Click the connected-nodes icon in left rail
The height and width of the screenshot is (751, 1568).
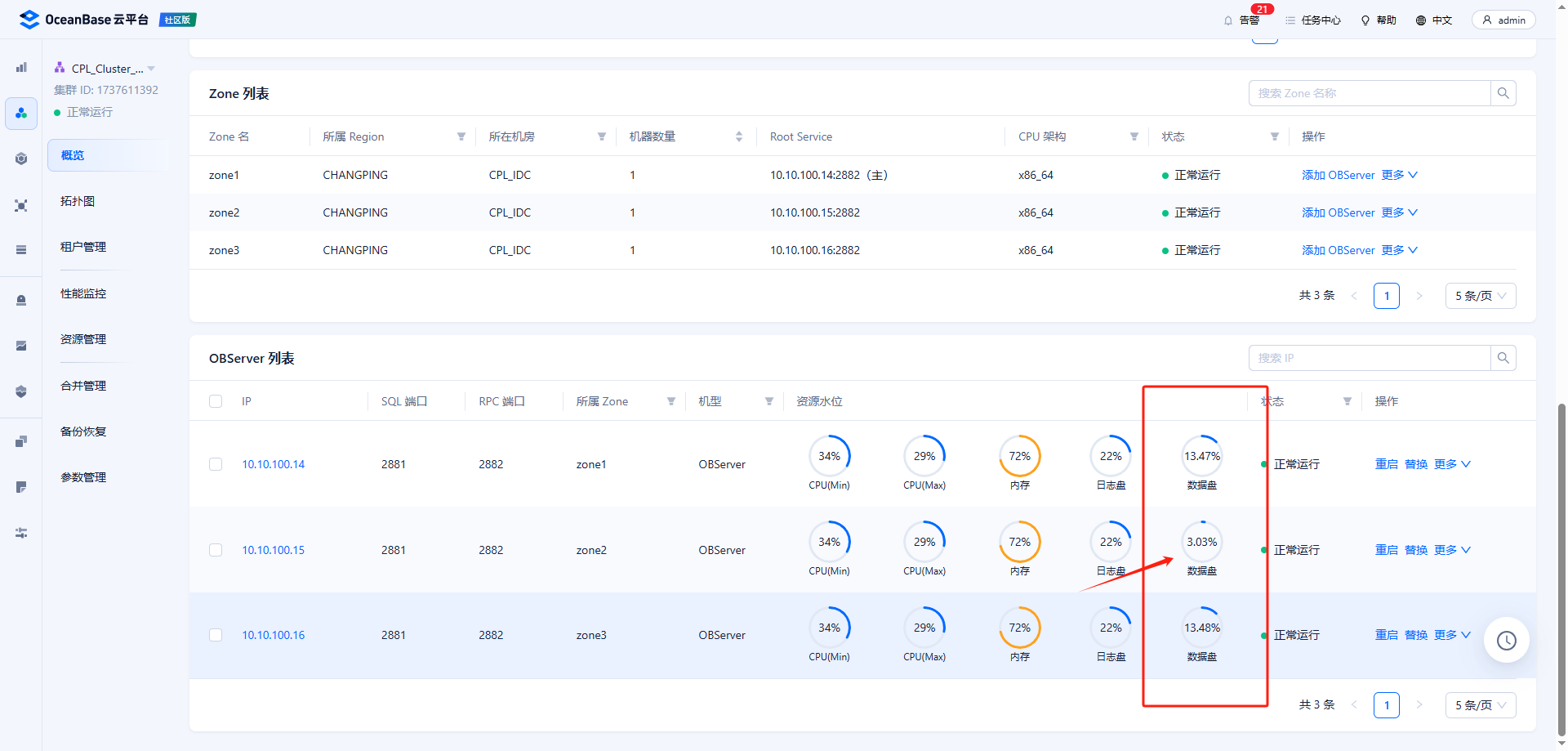pyautogui.click(x=21, y=205)
